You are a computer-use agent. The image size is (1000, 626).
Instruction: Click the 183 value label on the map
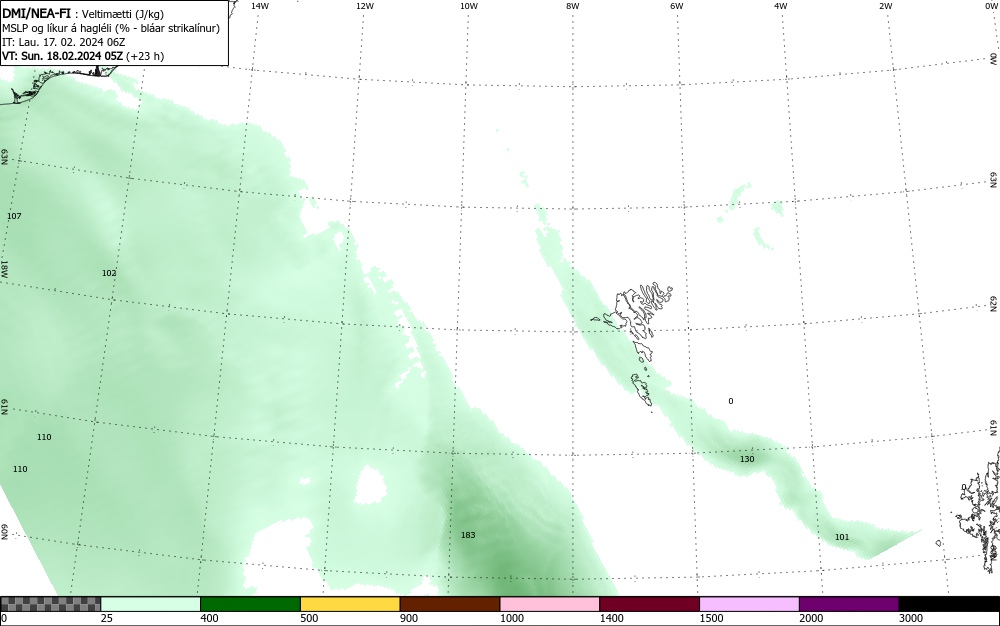click(468, 535)
